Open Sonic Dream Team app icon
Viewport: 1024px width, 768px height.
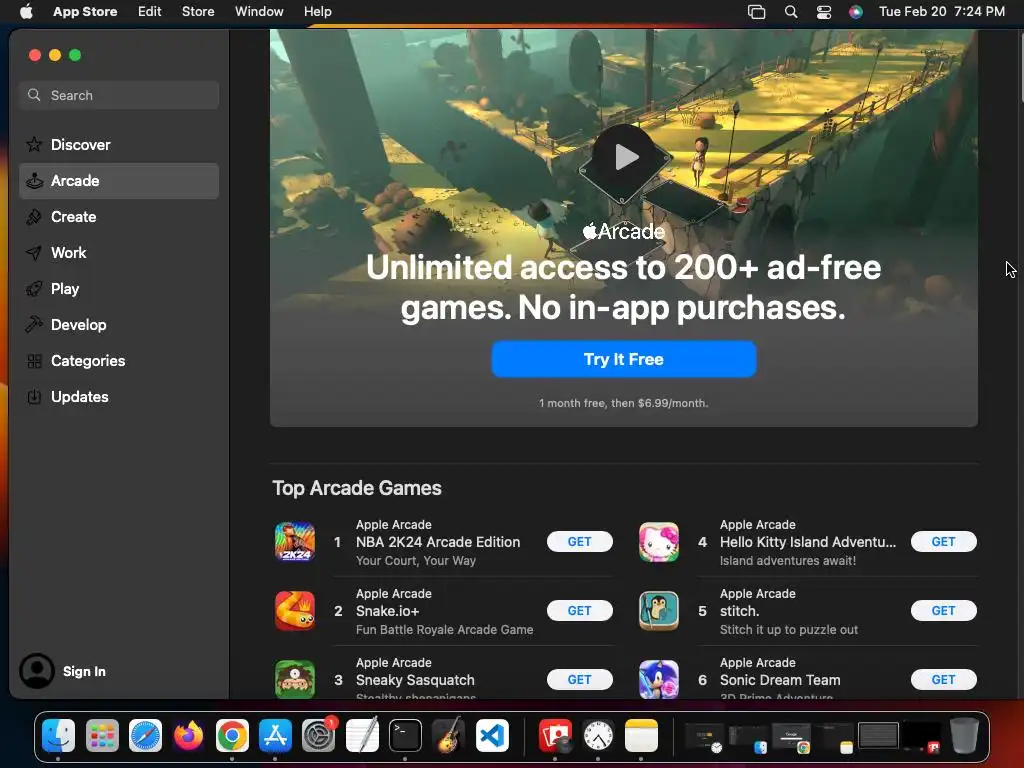coord(658,679)
